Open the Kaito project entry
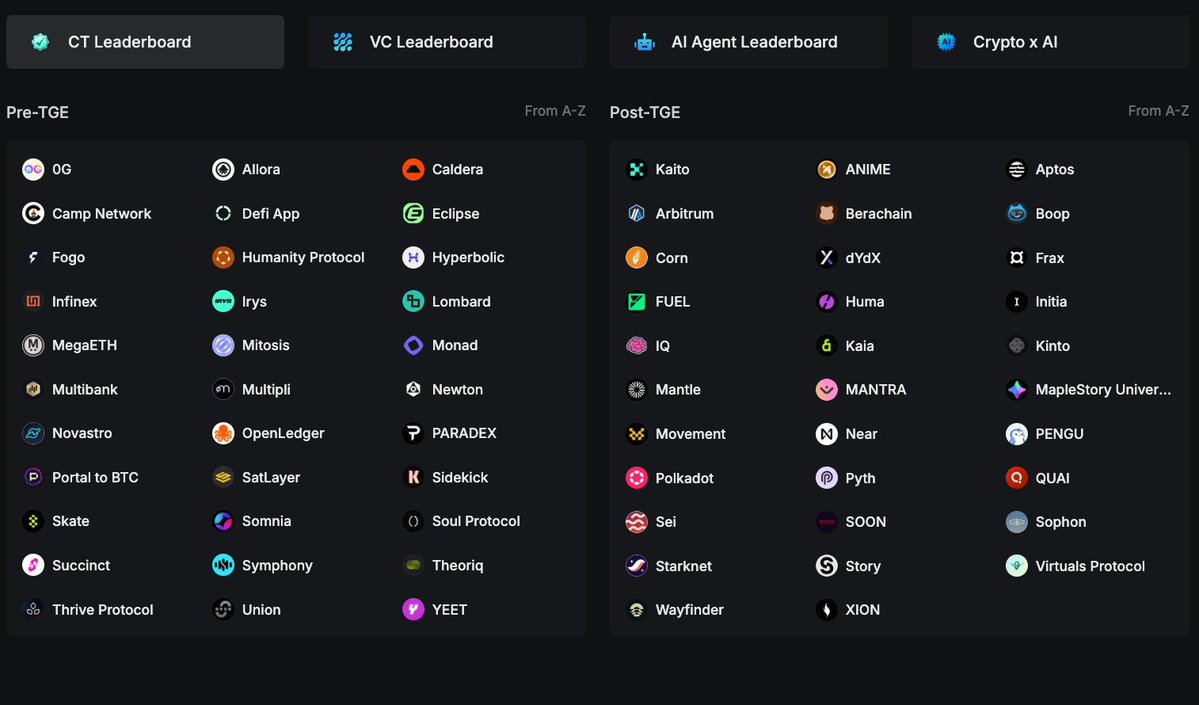This screenshot has height=705, width=1199. (672, 169)
